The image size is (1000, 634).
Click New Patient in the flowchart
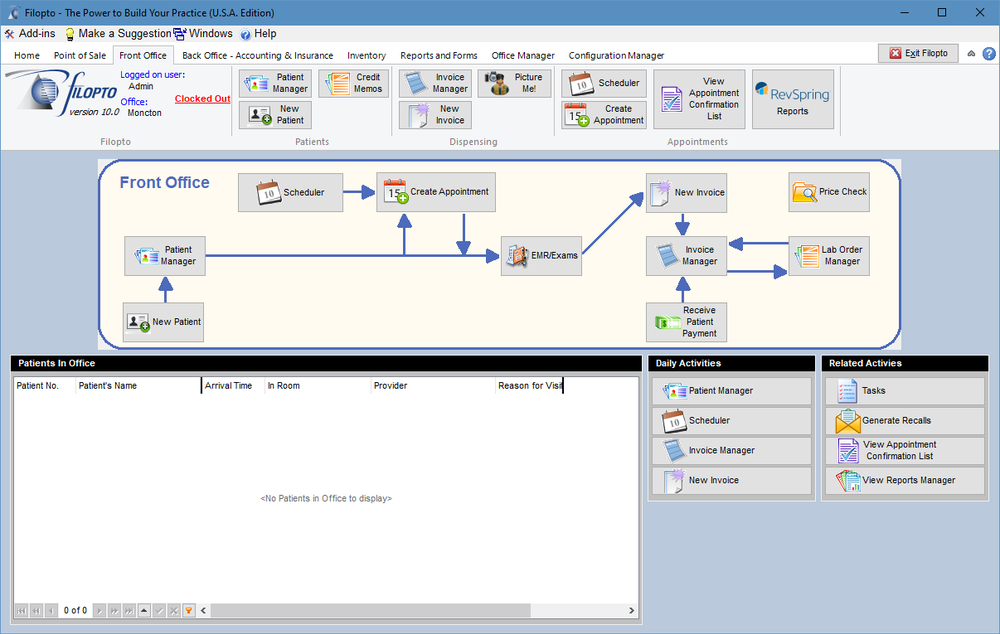click(x=163, y=322)
